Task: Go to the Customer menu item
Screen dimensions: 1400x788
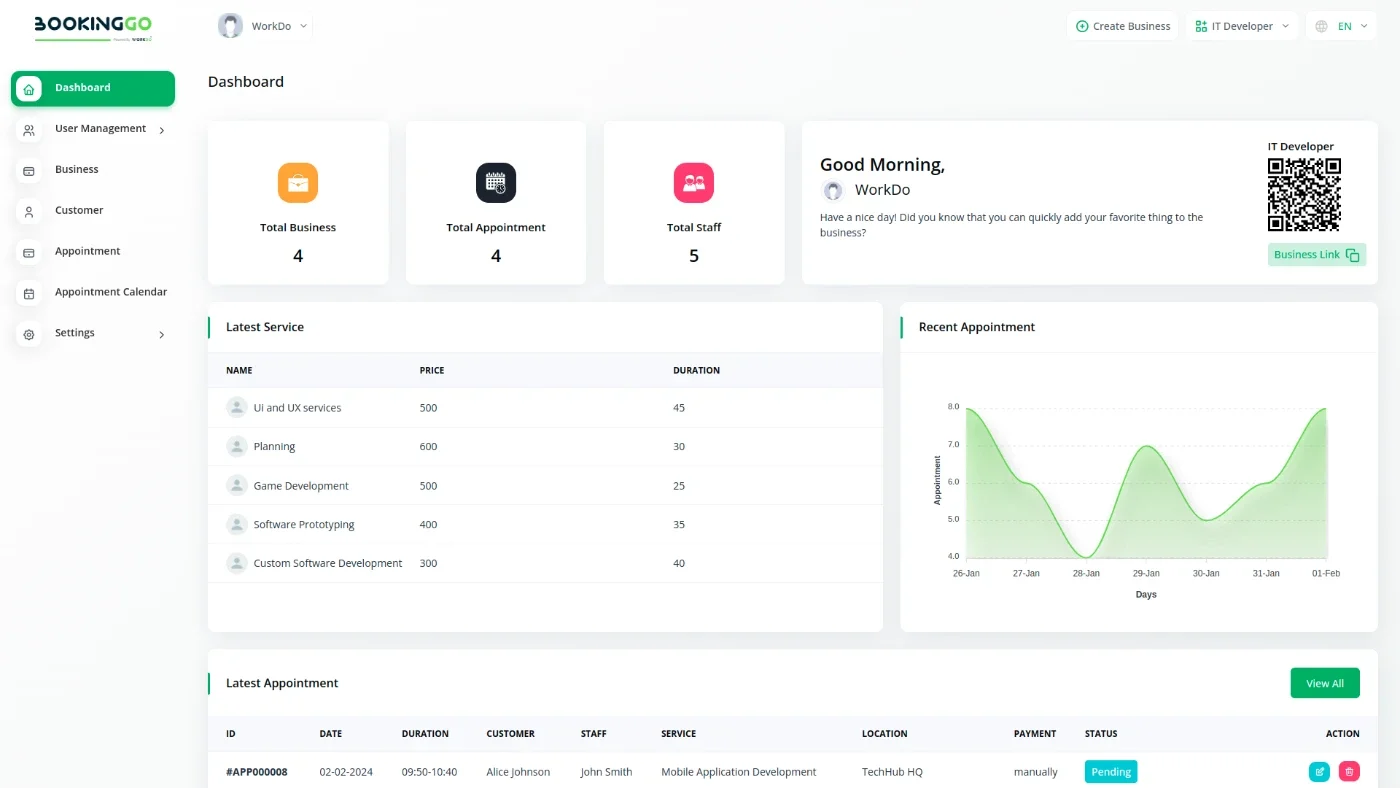Action: (x=79, y=211)
